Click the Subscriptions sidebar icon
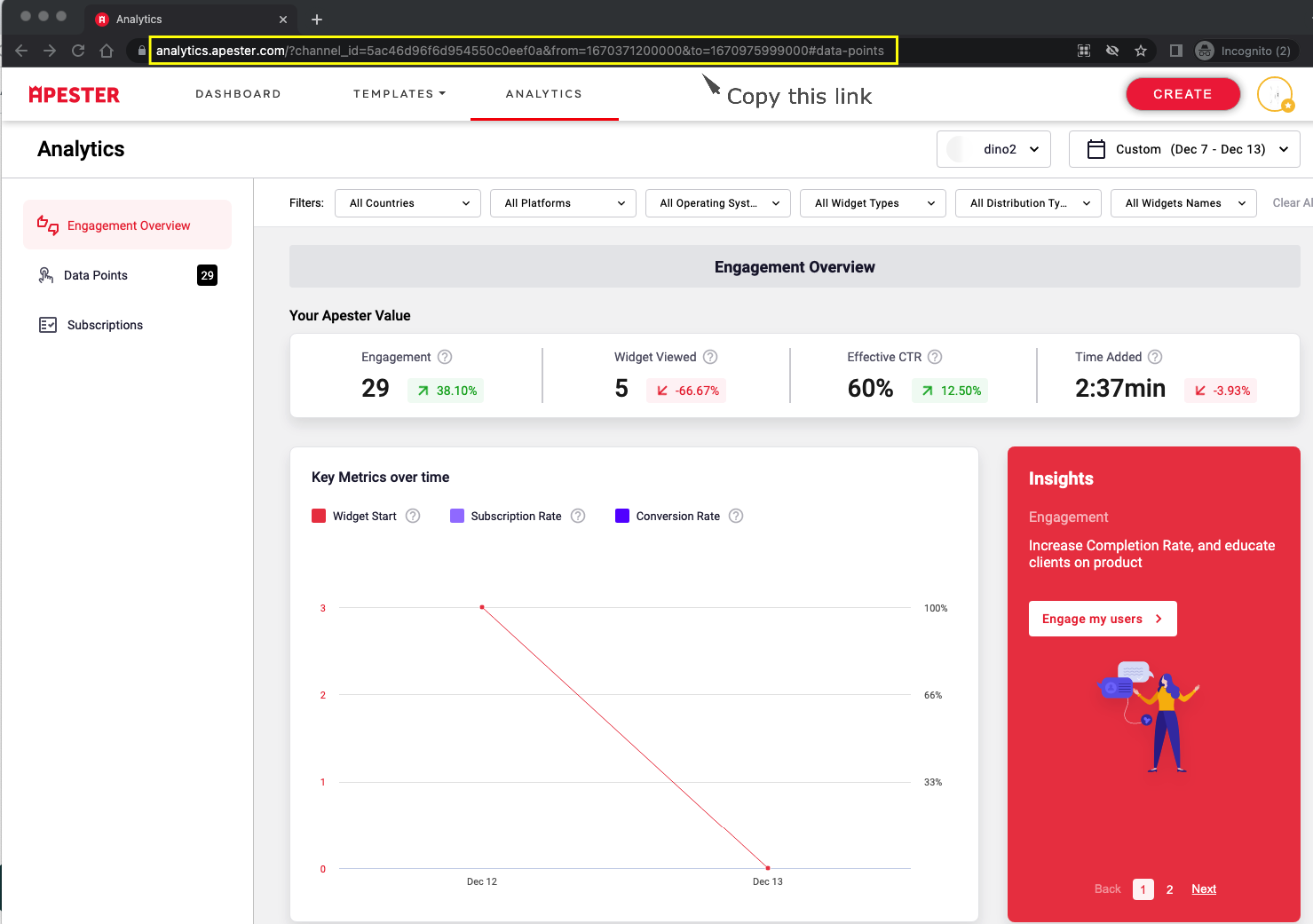The height and width of the screenshot is (924, 1313). pos(48,325)
